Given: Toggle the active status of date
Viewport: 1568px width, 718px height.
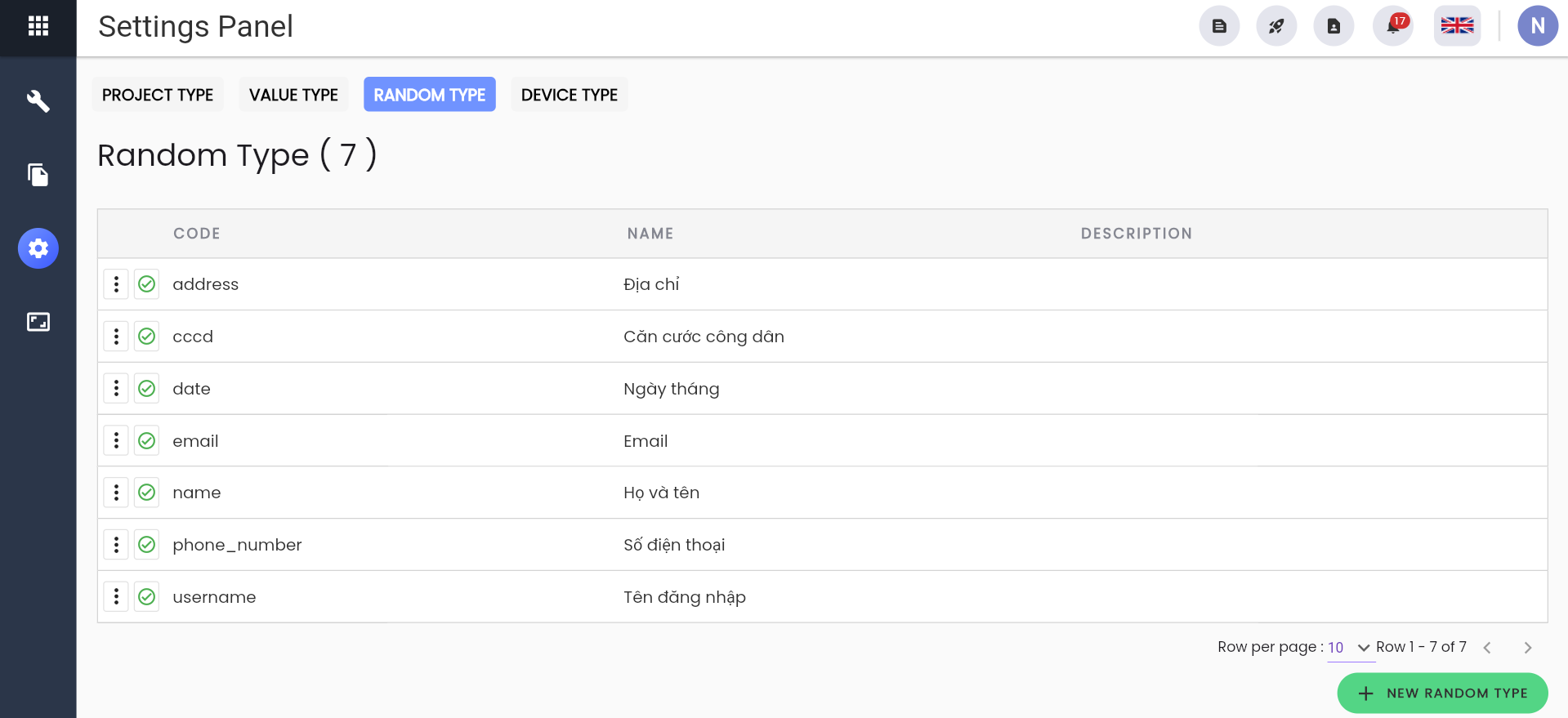Looking at the screenshot, I should click(x=147, y=389).
